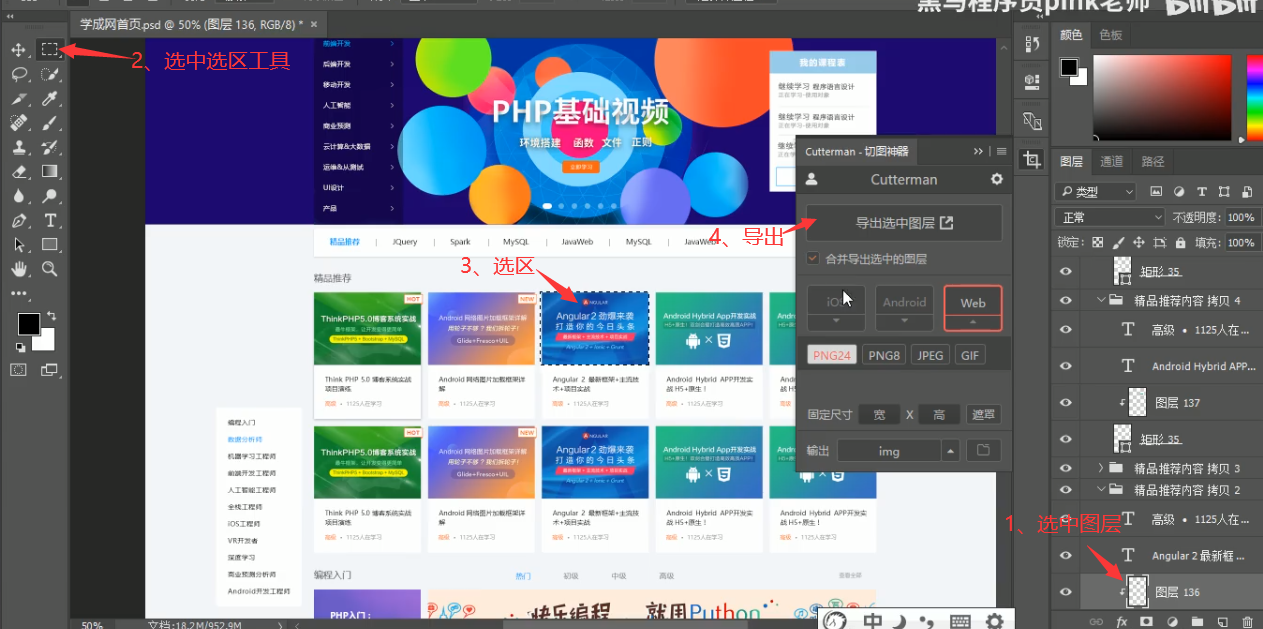The image size is (1263, 629).
Task: Open the History panel icon
Action: [1033, 42]
